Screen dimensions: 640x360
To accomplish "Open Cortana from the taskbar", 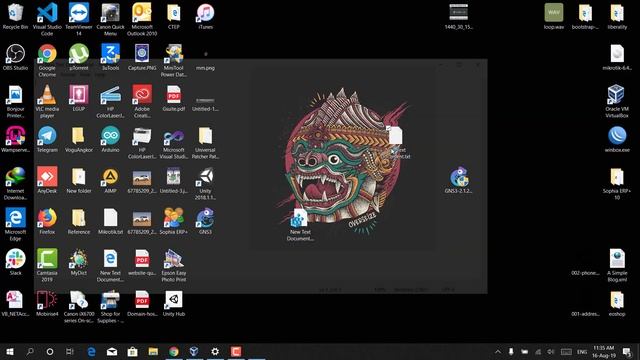I will point(50,351).
